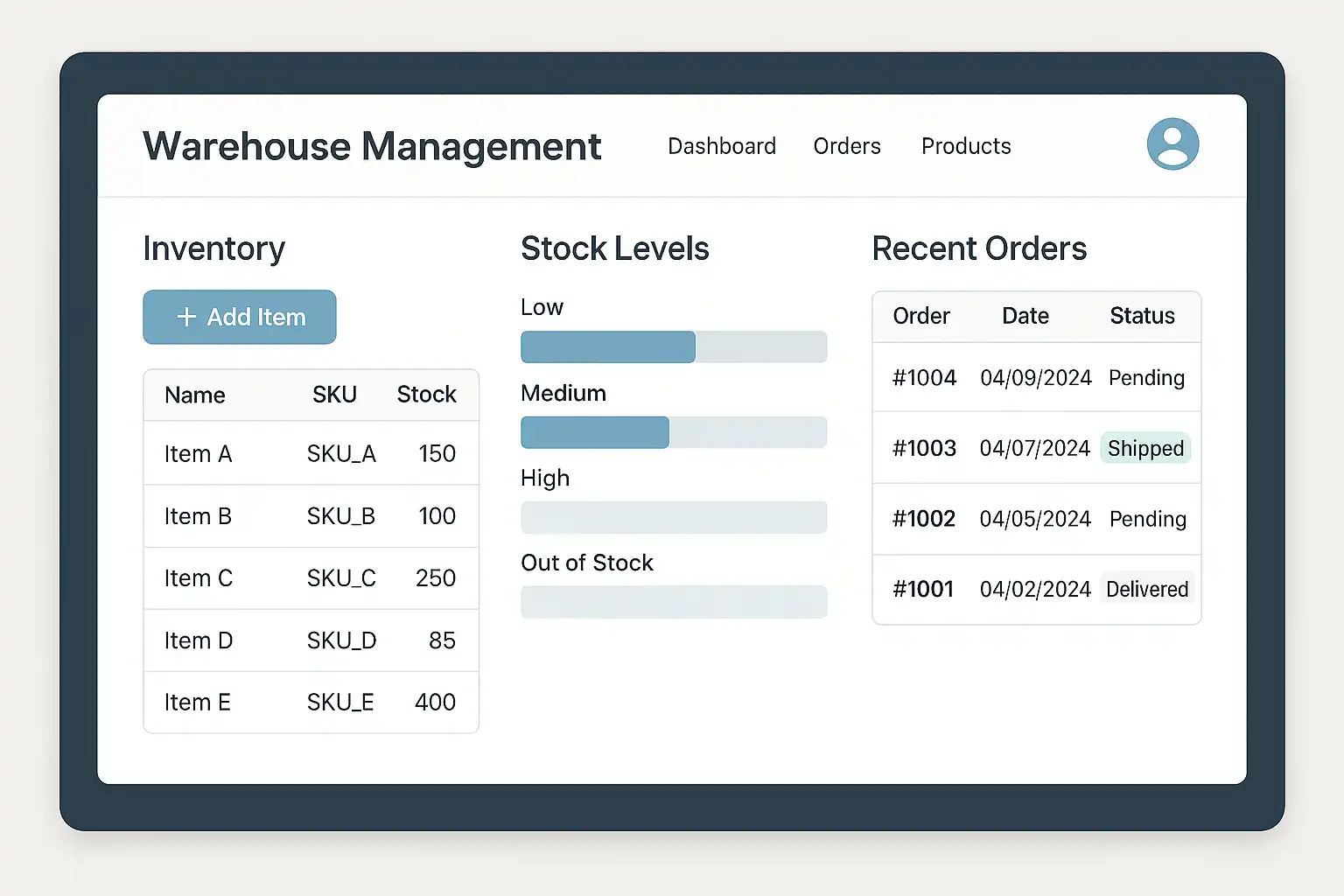
Task: Click the Item D stock value 85
Action: click(442, 640)
